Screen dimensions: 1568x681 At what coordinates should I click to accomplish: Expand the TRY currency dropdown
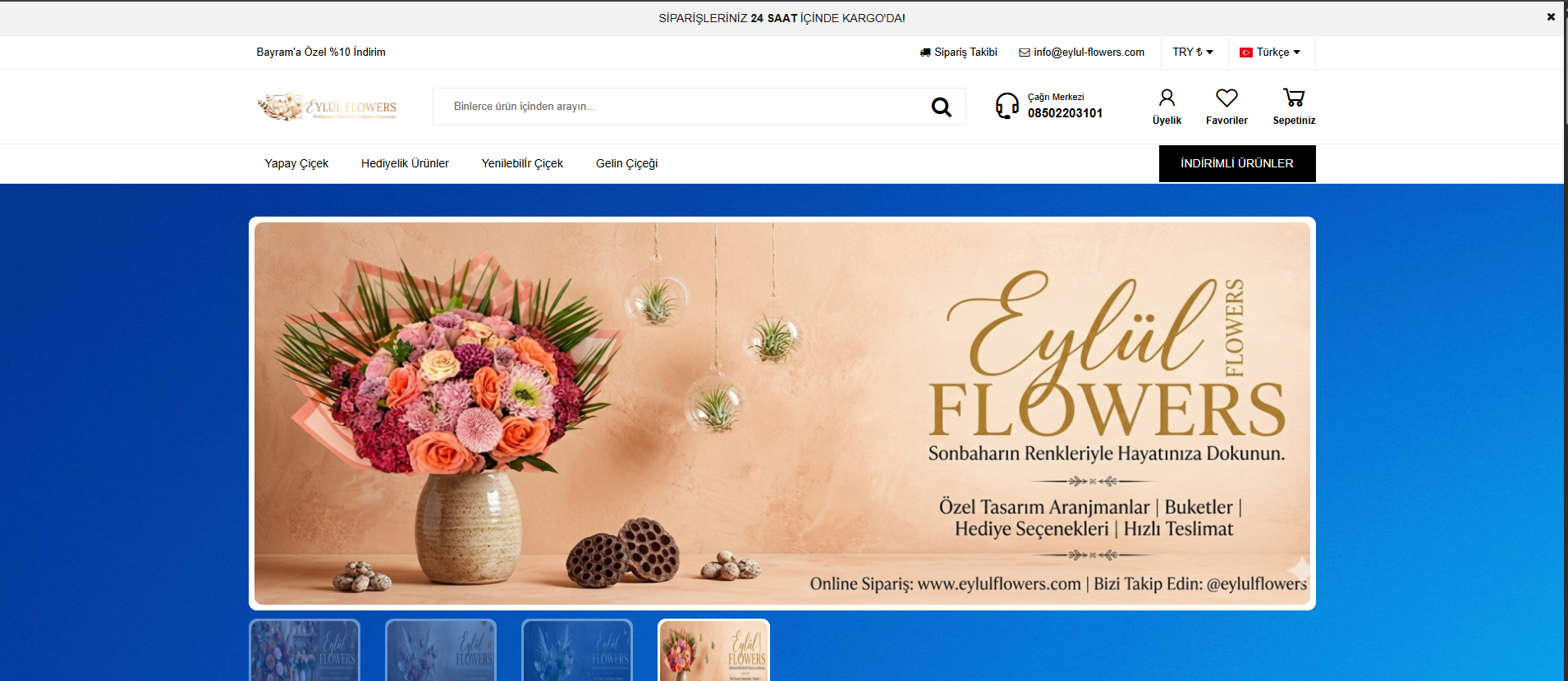(x=1193, y=53)
